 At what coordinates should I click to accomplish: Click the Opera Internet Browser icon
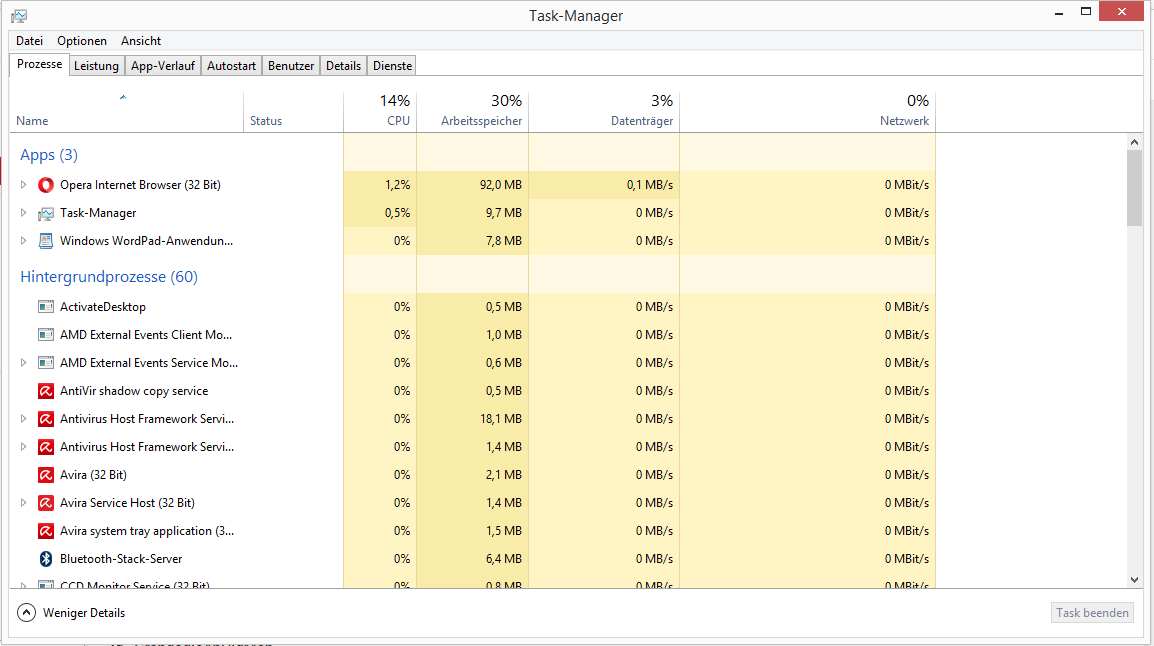[46, 185]
